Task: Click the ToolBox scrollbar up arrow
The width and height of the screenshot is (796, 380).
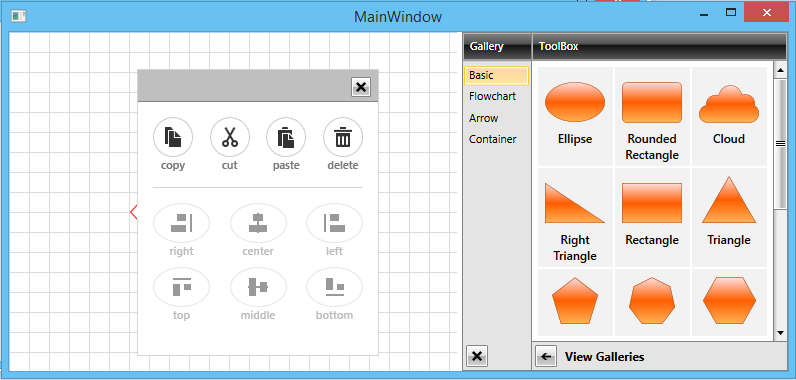Action: (x=780, y=69)
